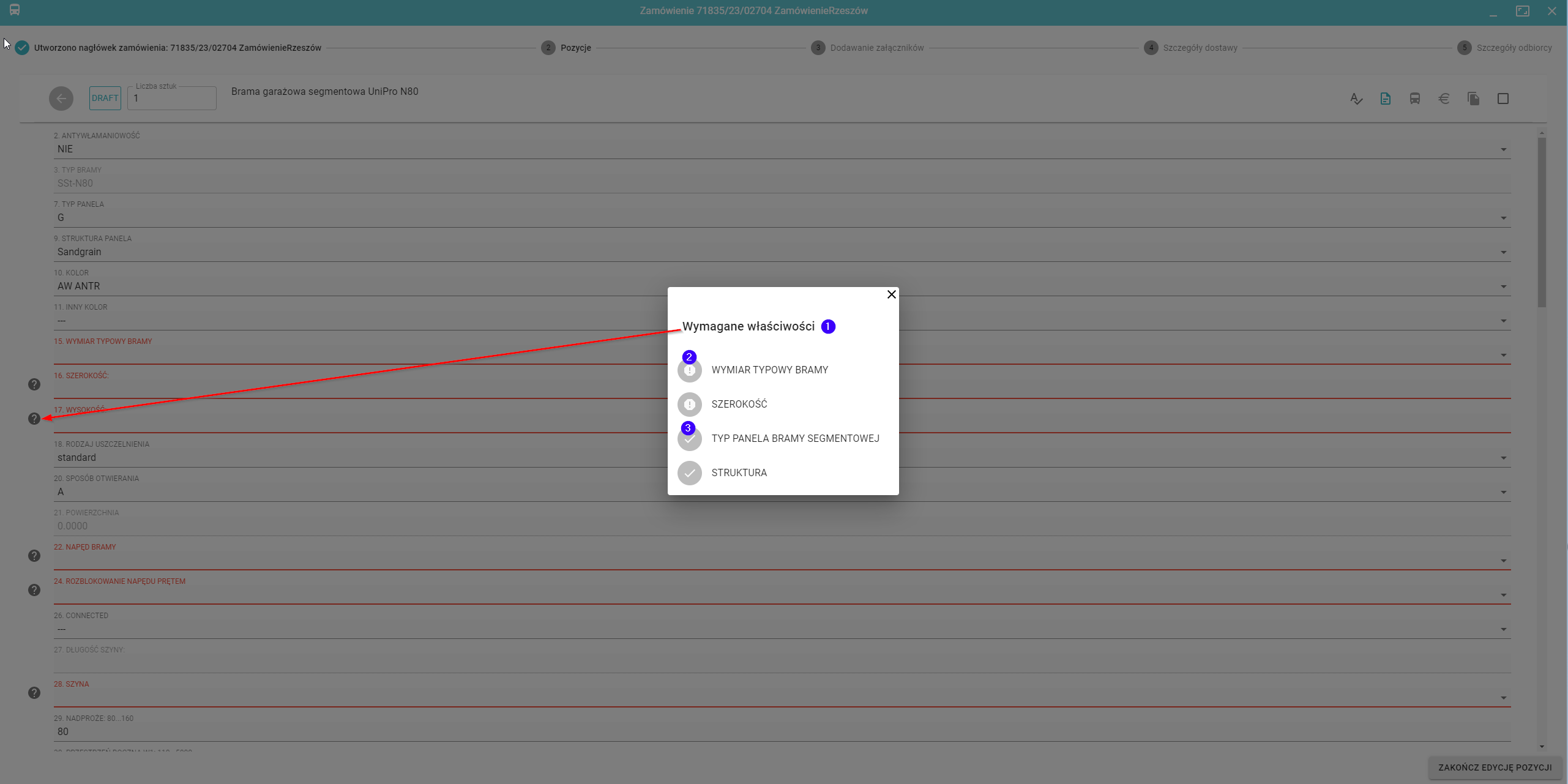Click the copy position icon
The image size is (1568, 784).
click(x=1473, y=99)
